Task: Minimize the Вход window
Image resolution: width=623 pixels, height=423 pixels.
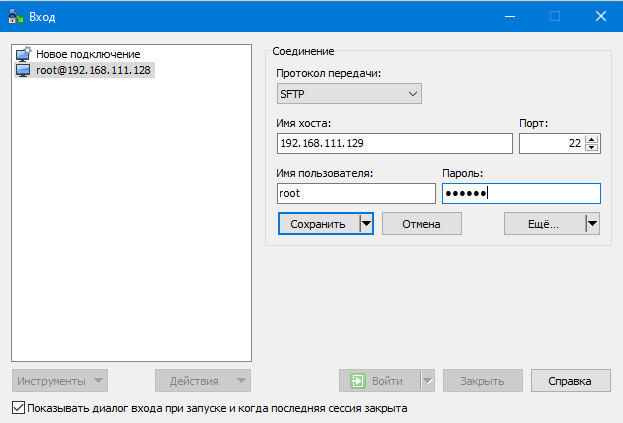Action: pos(510,16)
